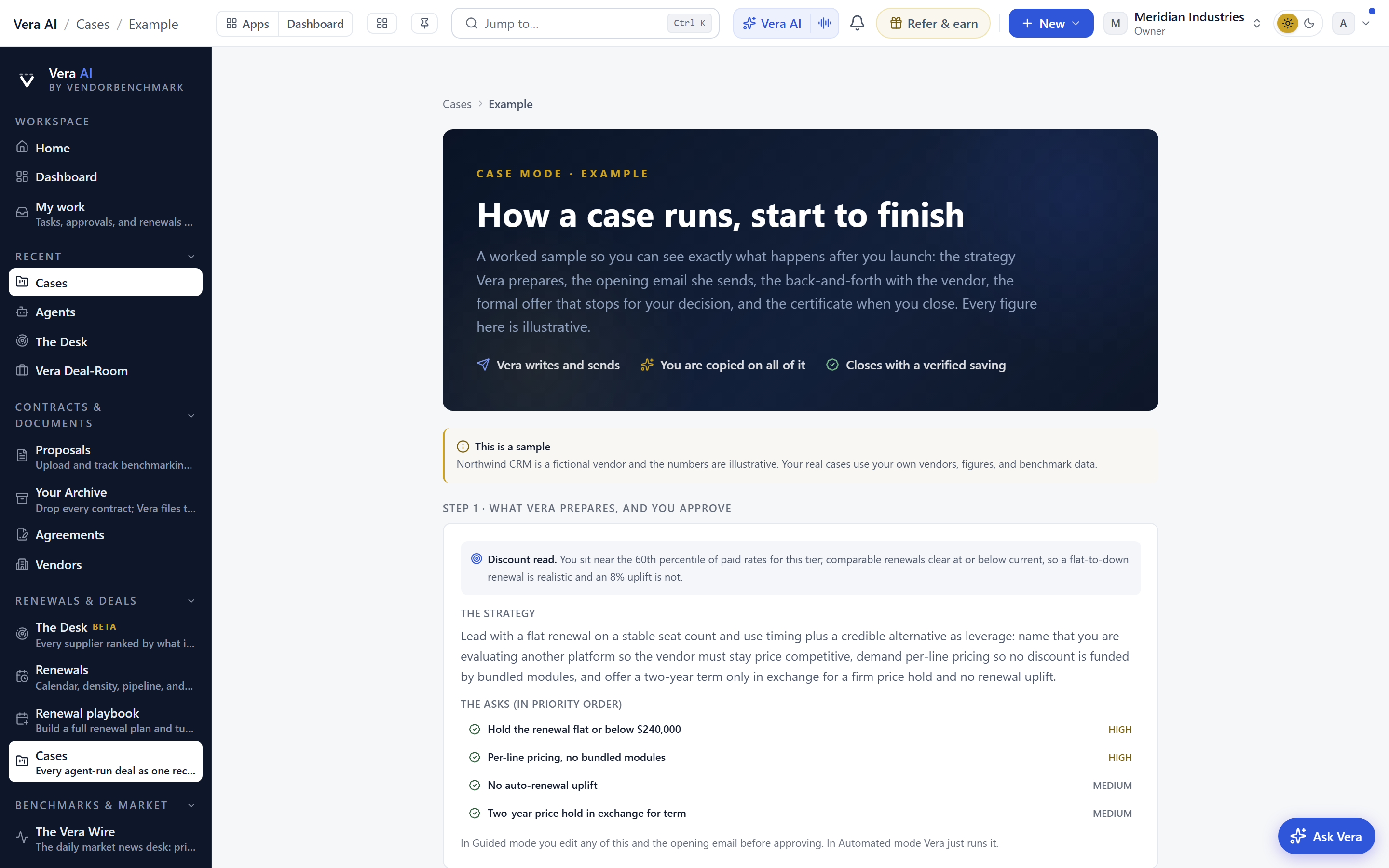Click The Vera Wire pulse icon
The height and width of the screenshot is (868, 1389).
pyautogui.click(x=22, y=837)
